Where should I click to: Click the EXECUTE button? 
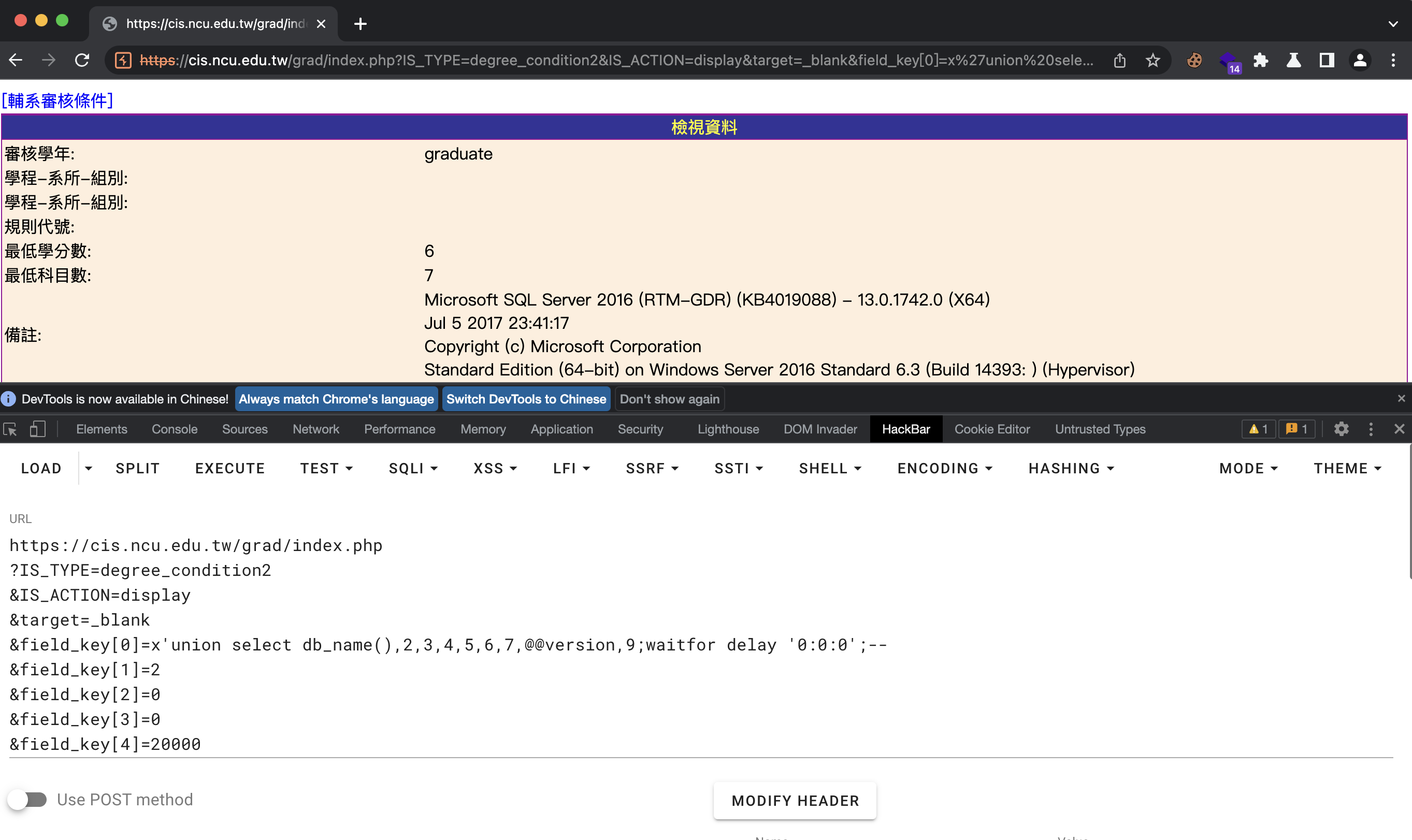230,468
